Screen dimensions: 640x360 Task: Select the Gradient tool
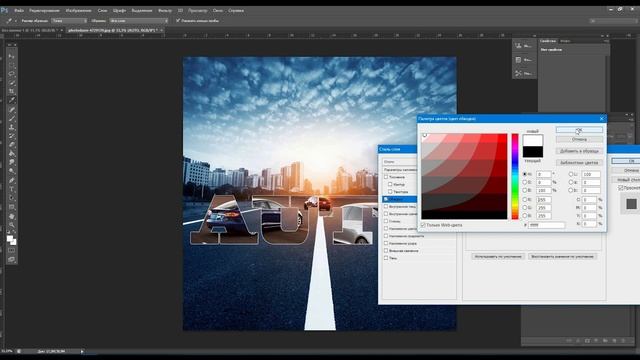(x=11, y=154)
